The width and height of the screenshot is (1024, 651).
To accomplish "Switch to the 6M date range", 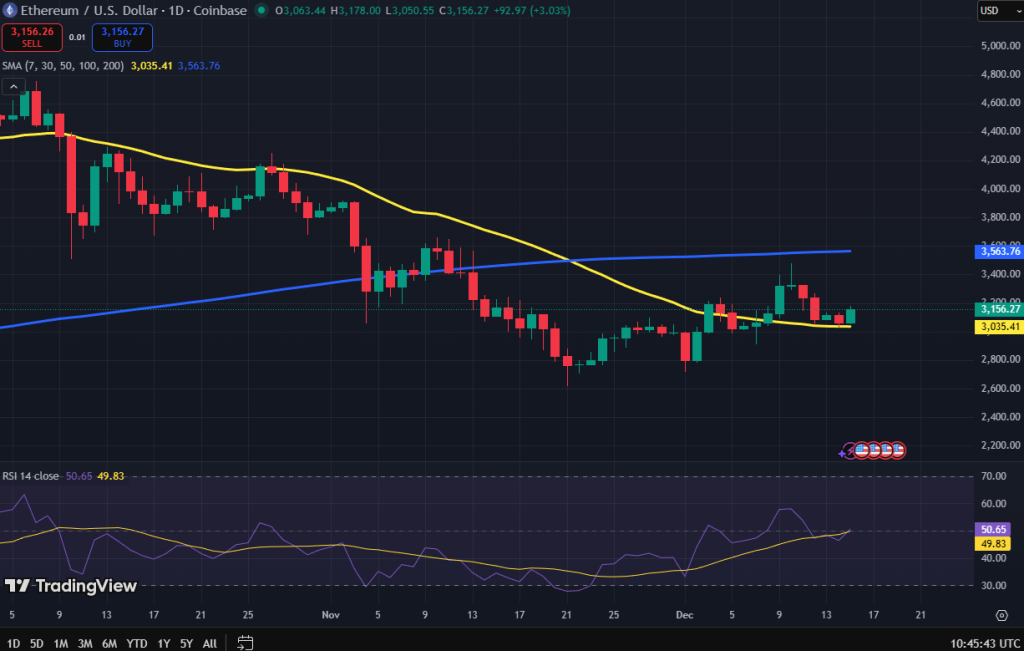I will click(109, 643).
